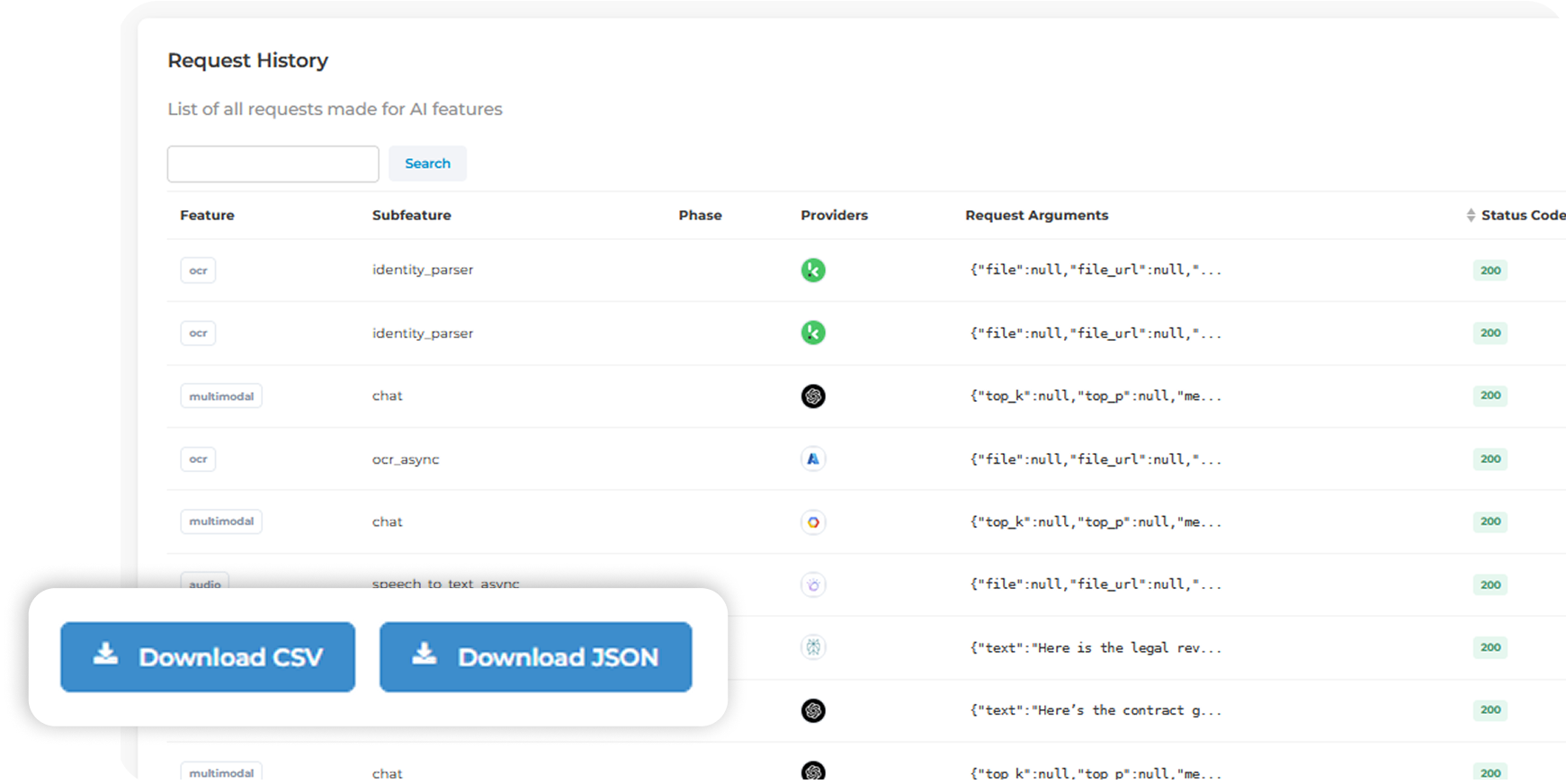
Task: Click the Feature column header
Action: point(207,216)
